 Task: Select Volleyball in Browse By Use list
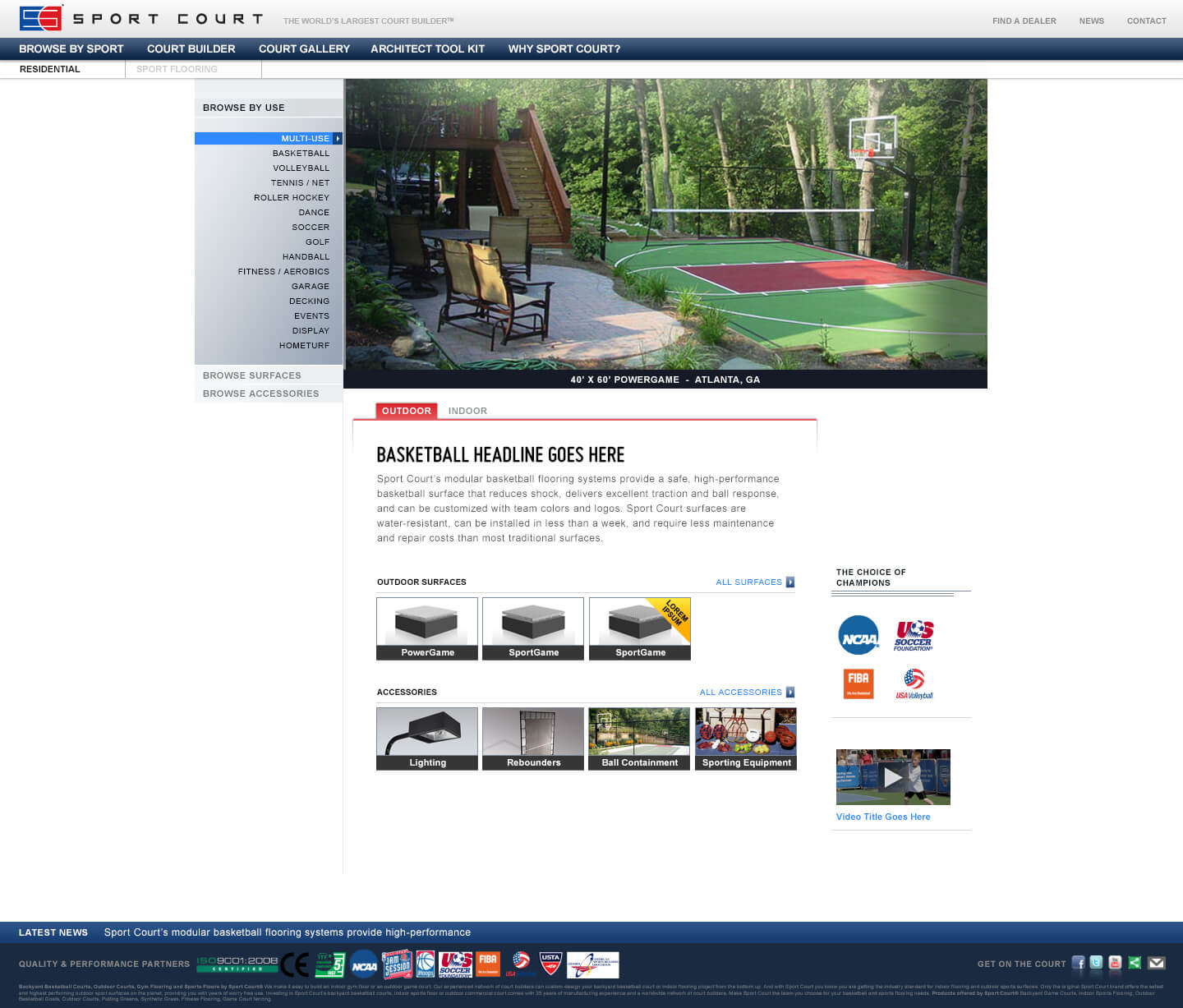tap(301, 168)
